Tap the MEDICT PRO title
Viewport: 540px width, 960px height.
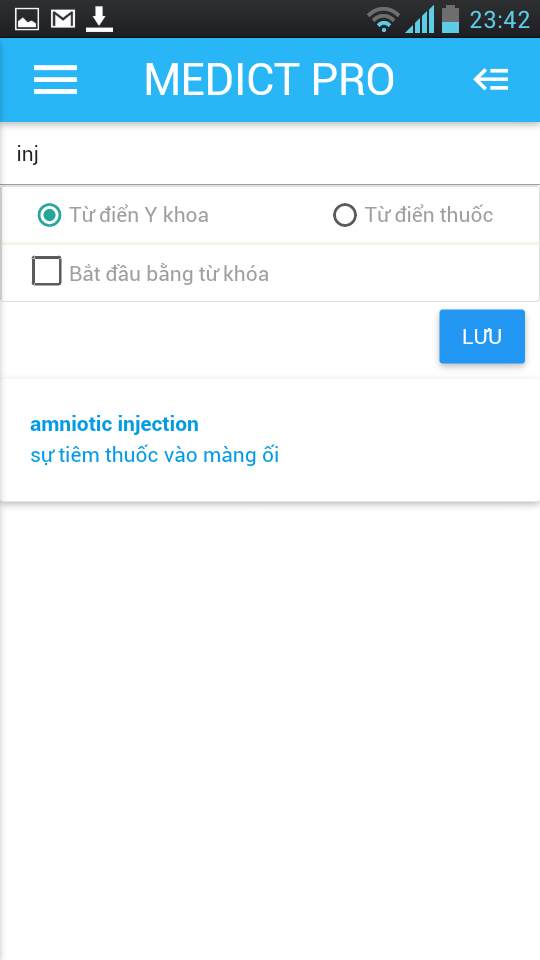point(269,80)
